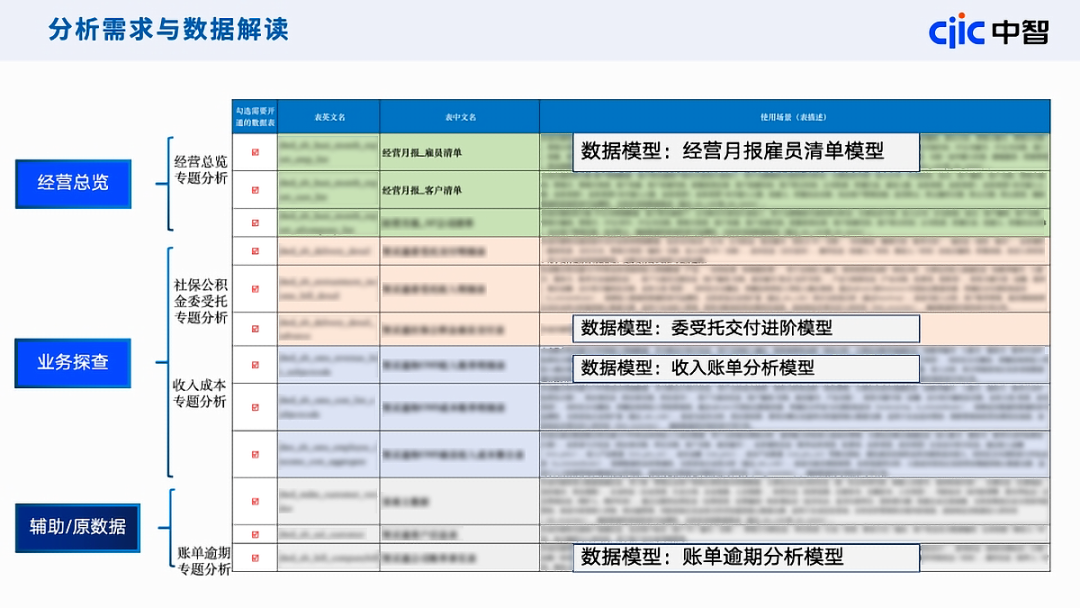Click the red check icon beside 经营月报_客户清单
1080x608 pixels.
coord(255,188)
